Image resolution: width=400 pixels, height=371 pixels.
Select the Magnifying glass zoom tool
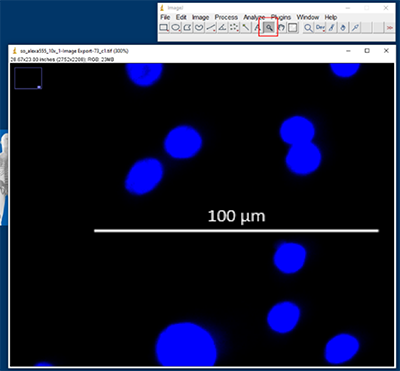(x=269, y=28)
